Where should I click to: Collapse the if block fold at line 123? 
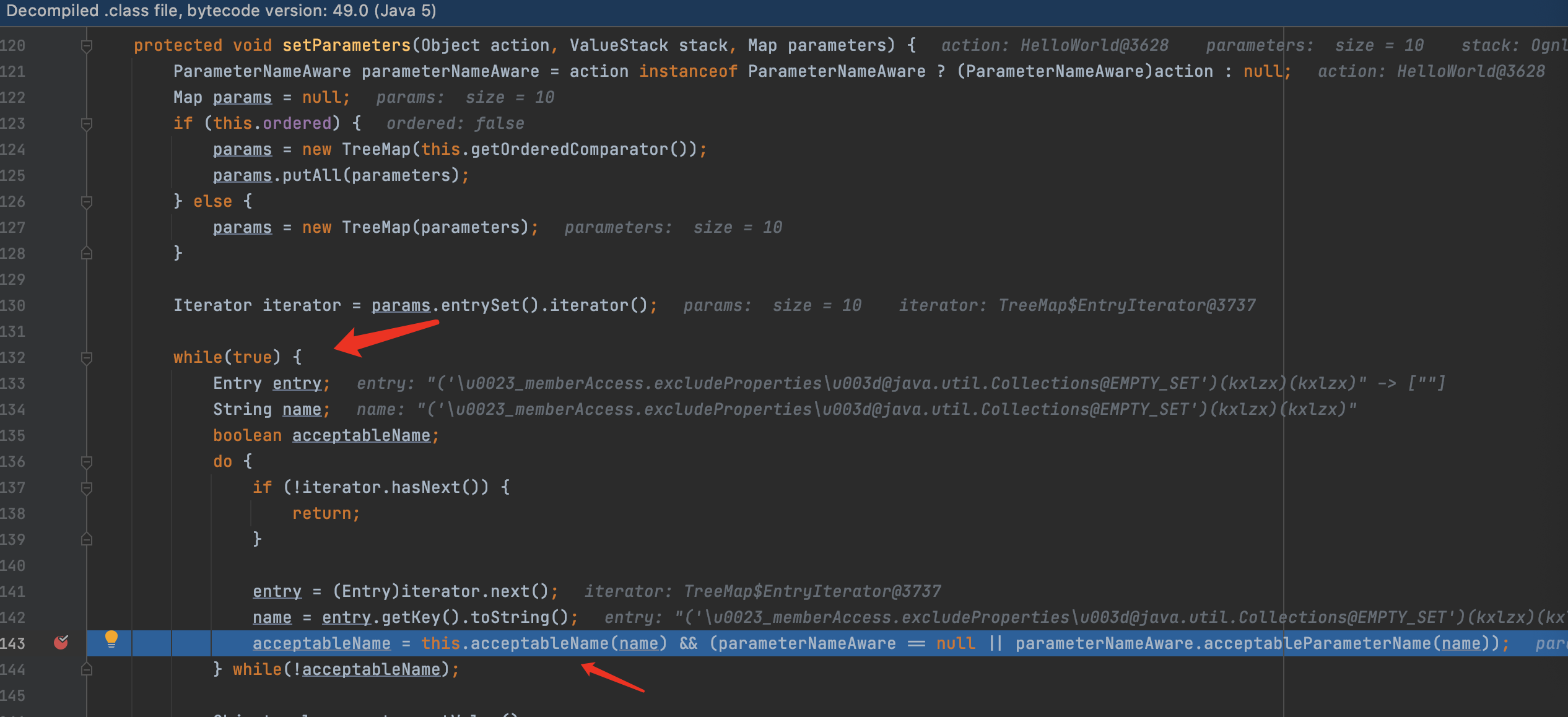coord(87,124)
